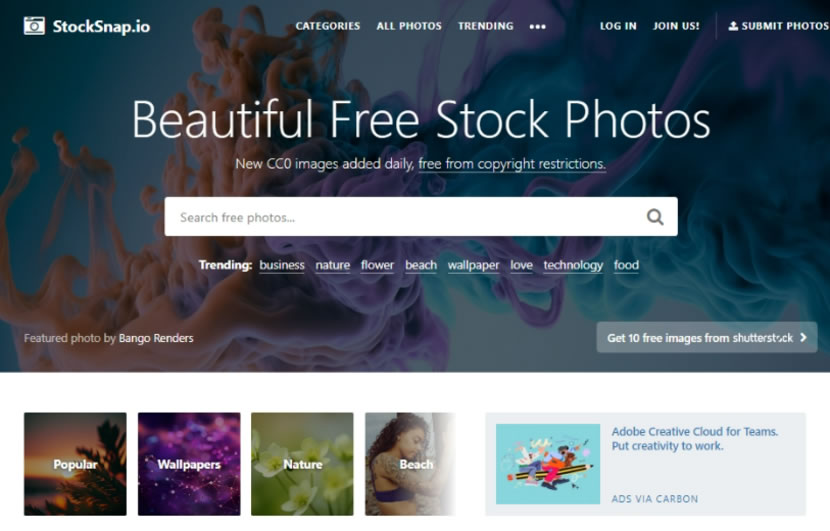Select the trending tag business
The width and height of the screenshot is (830, 531).
[x=282, y=265]
